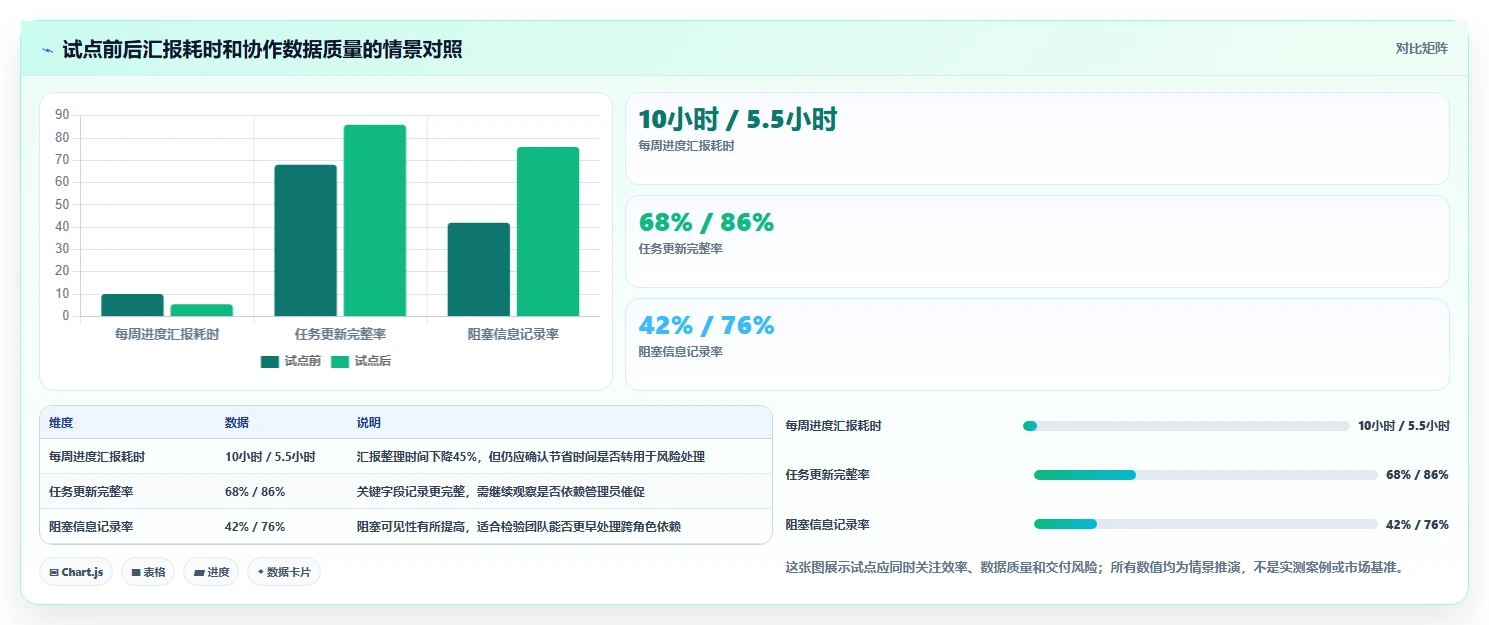The width and height of the screenshot is (1489, 625).
Task: Select the 10小时 / 5.5小时 data card
Action: tap(1037, 139)
